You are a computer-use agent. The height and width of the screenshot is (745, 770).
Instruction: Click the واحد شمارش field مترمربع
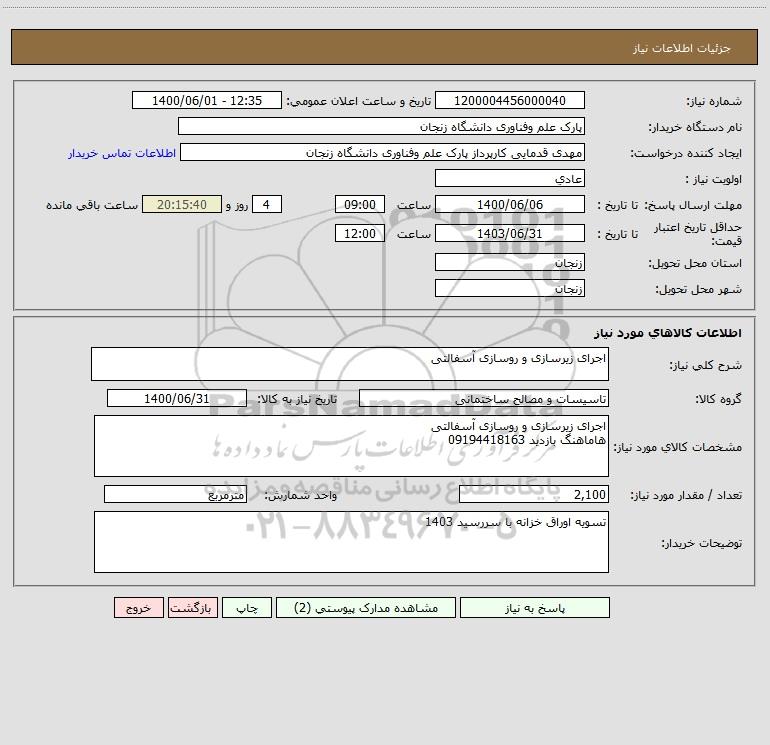(175, 494)
